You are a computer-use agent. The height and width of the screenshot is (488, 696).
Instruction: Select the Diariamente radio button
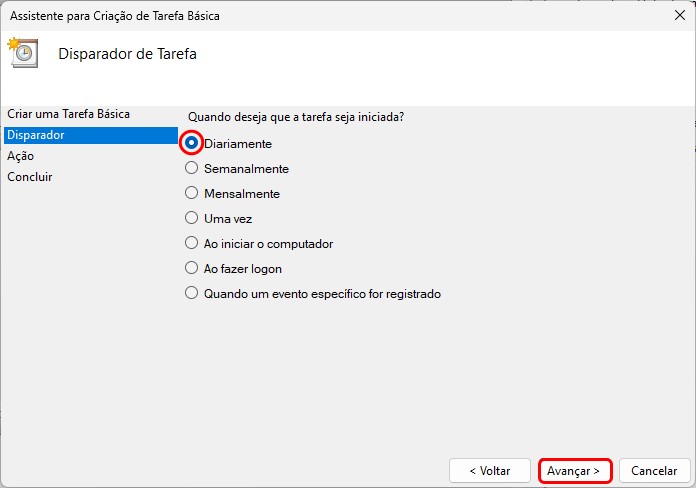click(x=191, y=143)
